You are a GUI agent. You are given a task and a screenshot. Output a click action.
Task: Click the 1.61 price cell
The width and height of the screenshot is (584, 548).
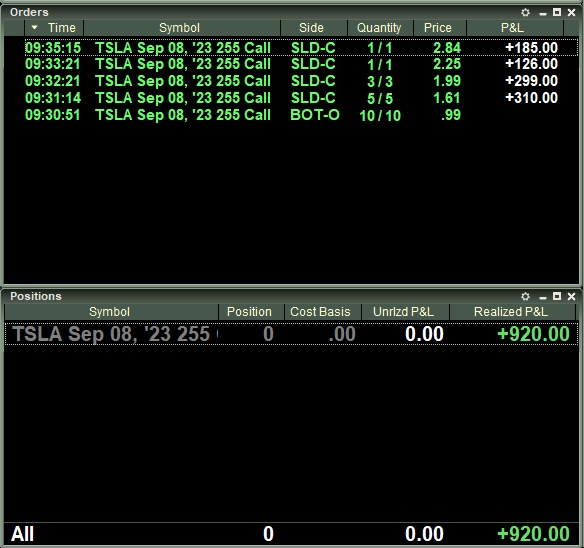click(x=447, y=98)
